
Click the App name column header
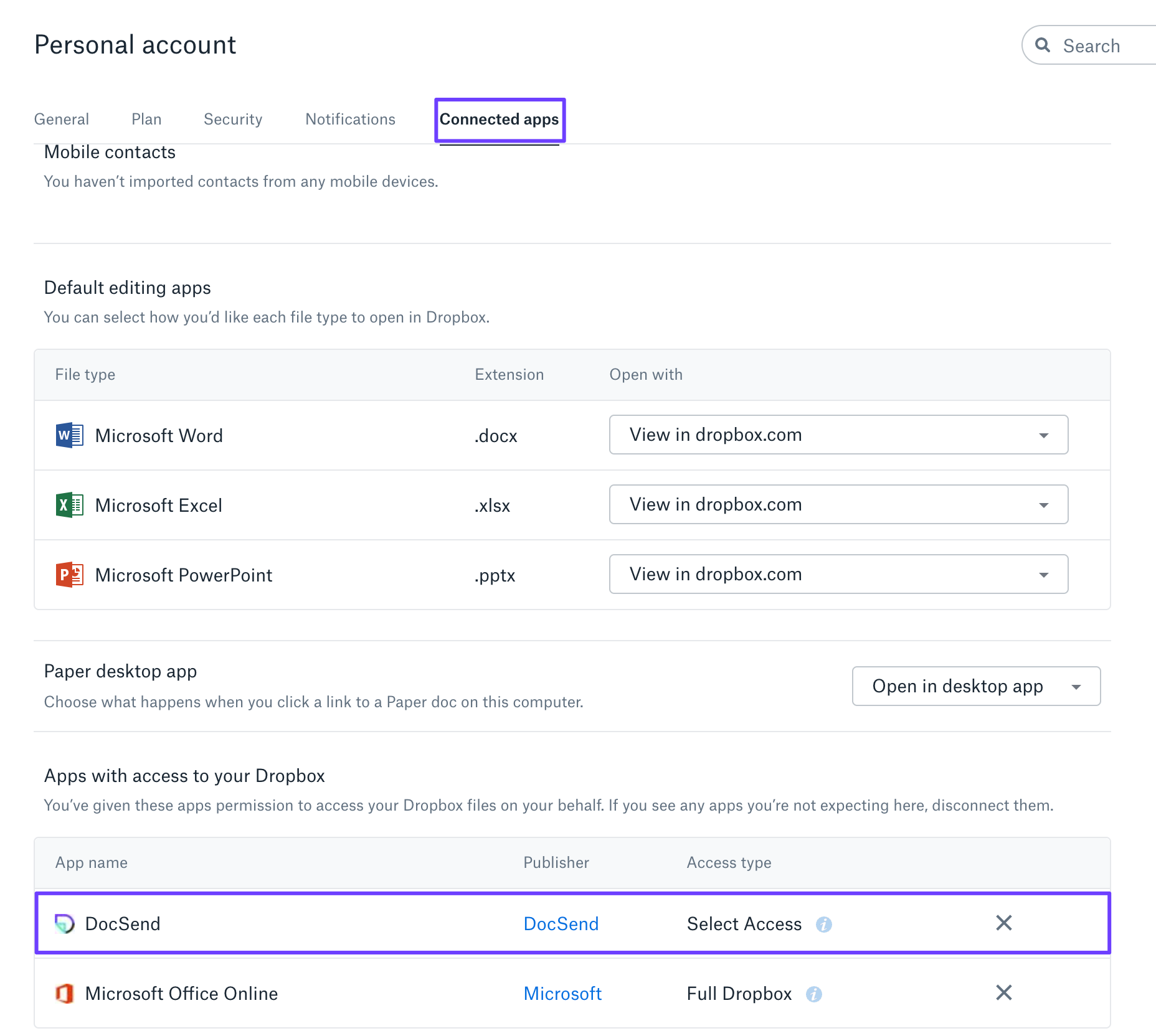click(91, 862)
